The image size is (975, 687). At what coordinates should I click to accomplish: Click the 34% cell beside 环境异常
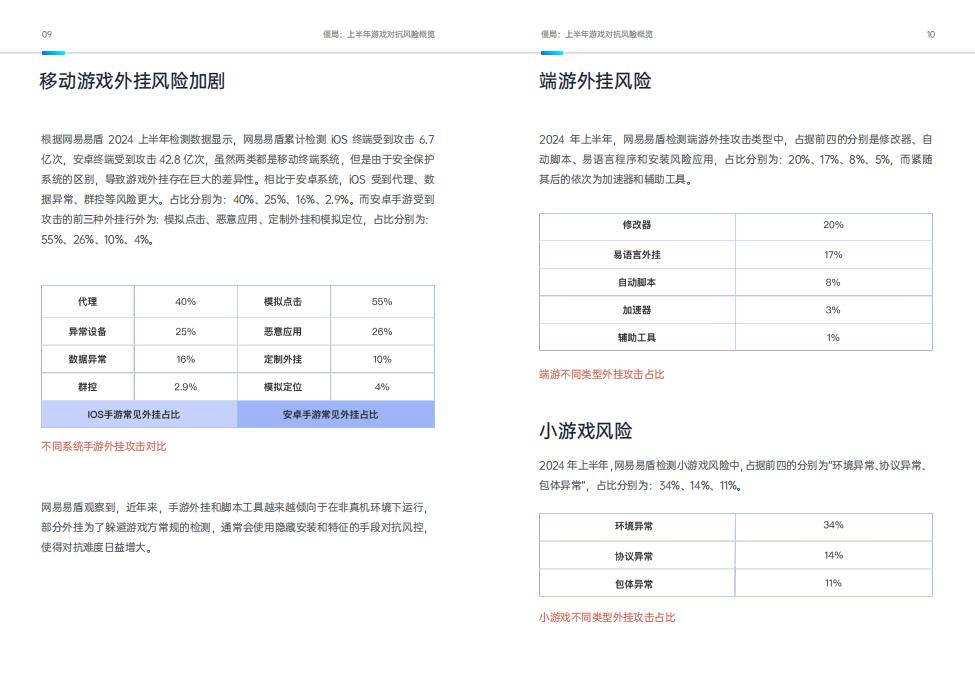833,526
